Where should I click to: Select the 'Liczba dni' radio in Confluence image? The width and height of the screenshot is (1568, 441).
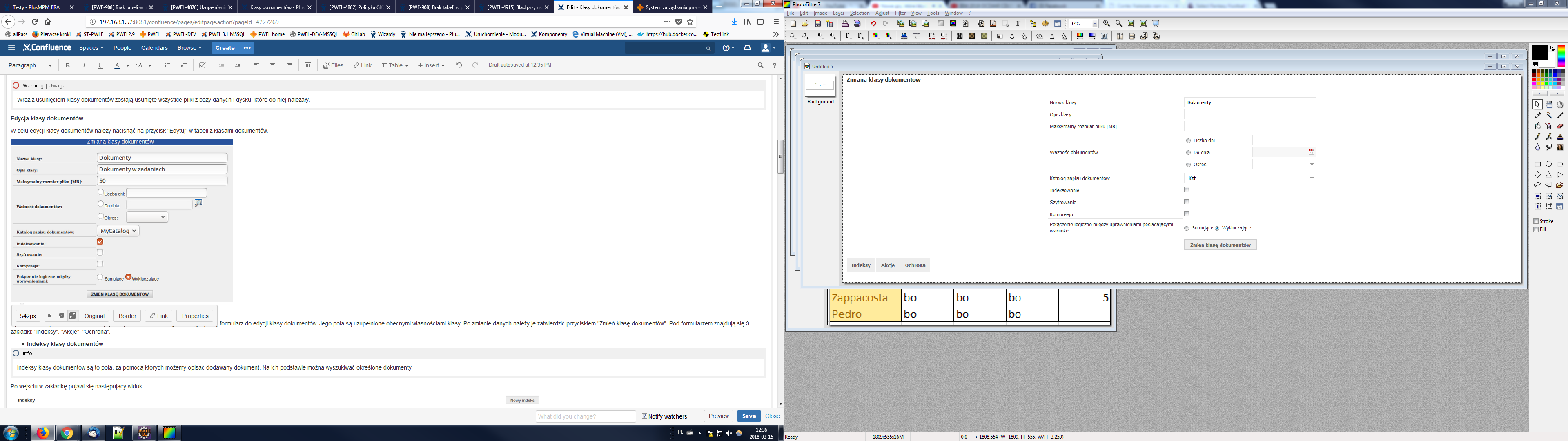click(x=100, y=192)
